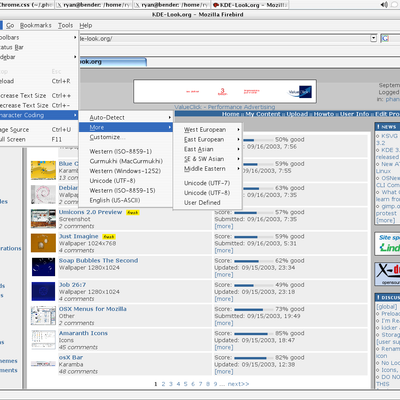This screenshot has width=400, height=400.
Task: Select Western (ISO-8859-1) encoding
Action: coord(126,151)
